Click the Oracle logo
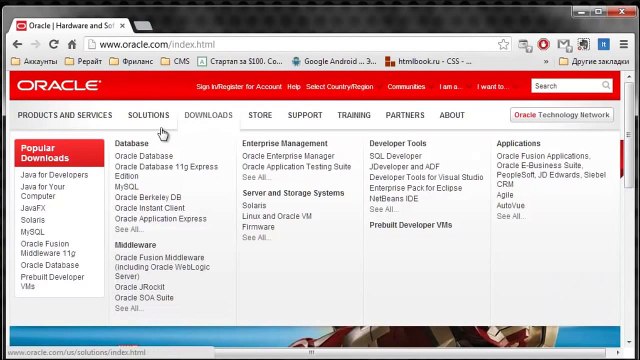This screenshot has width=640, height=360. point(59,85)
